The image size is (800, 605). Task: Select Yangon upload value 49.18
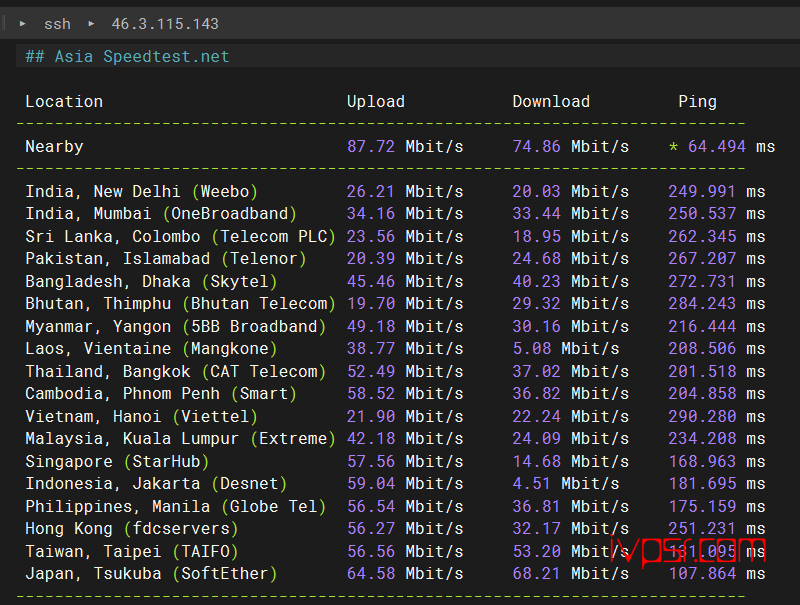click(x=370, y=326)
